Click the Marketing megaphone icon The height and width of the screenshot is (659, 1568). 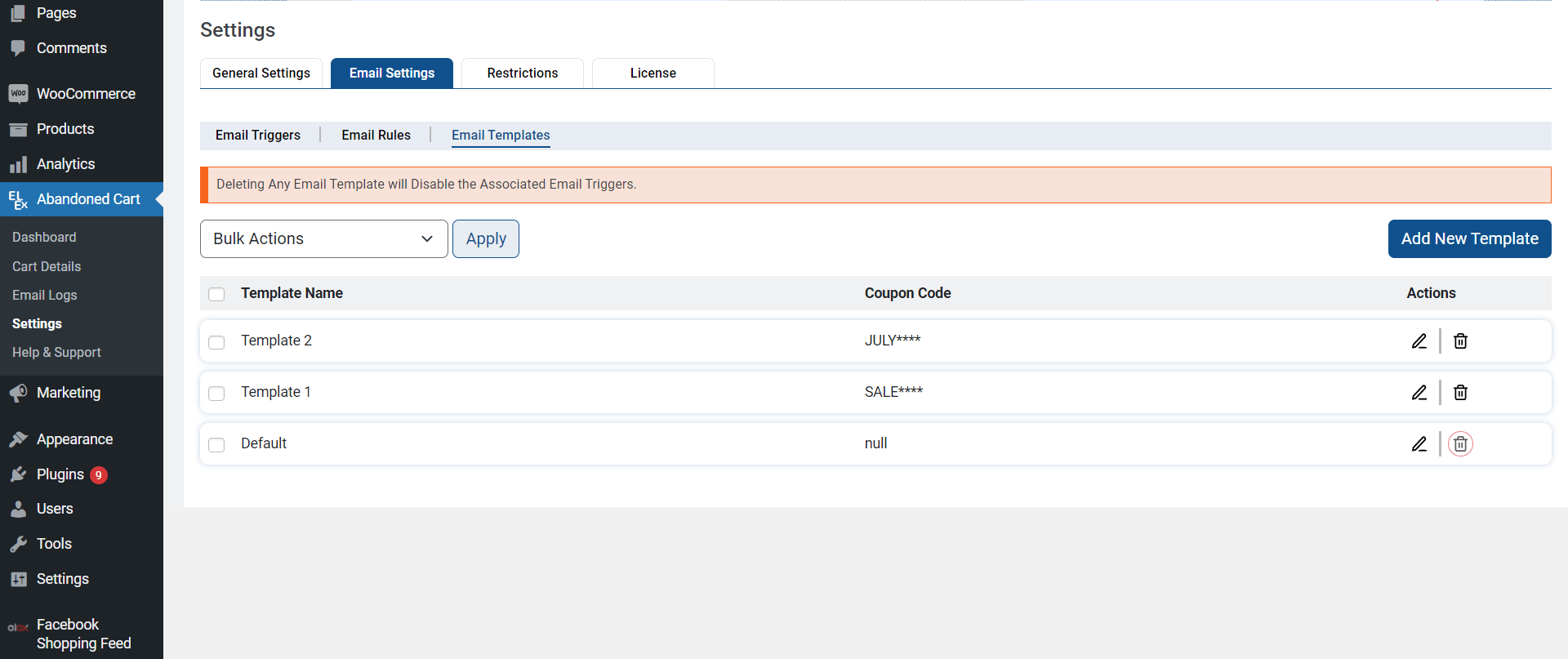[x=18, y=393]
